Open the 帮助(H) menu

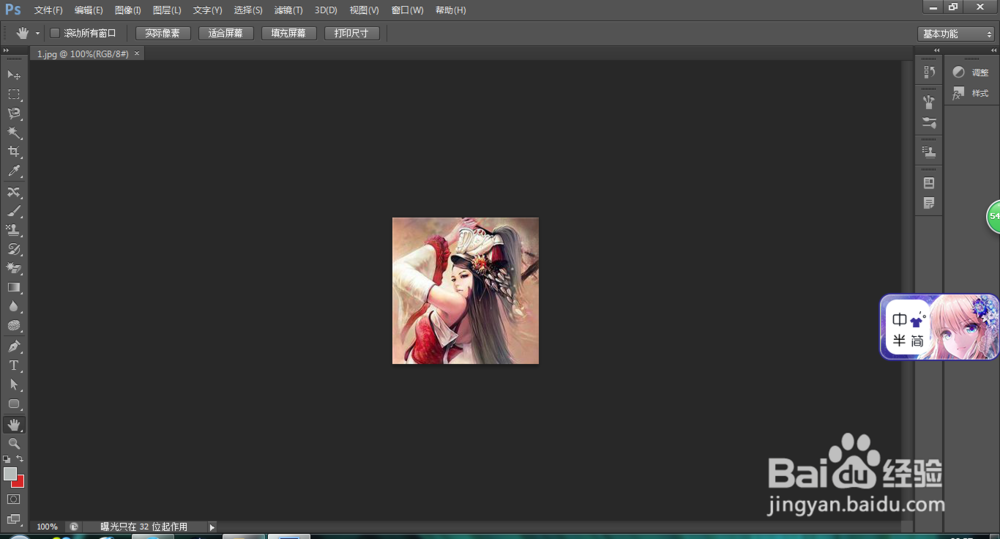tap(450, 10)
